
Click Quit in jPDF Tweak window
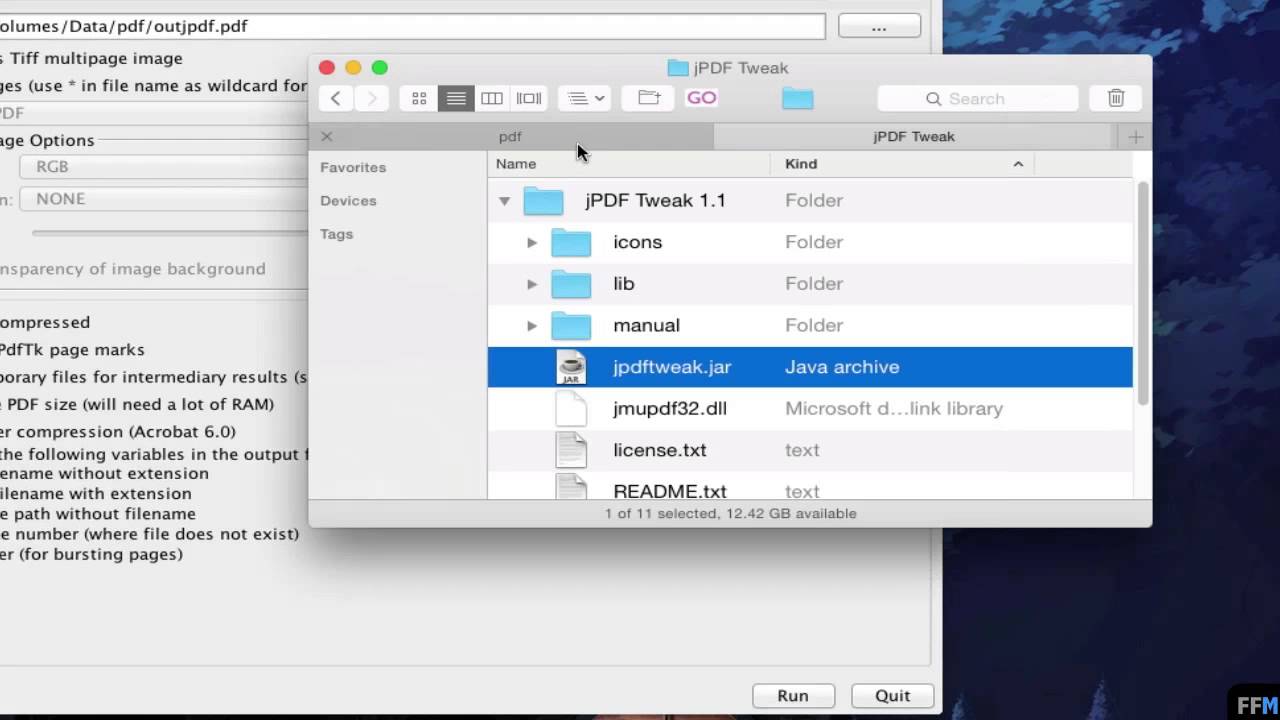[893, 696]
